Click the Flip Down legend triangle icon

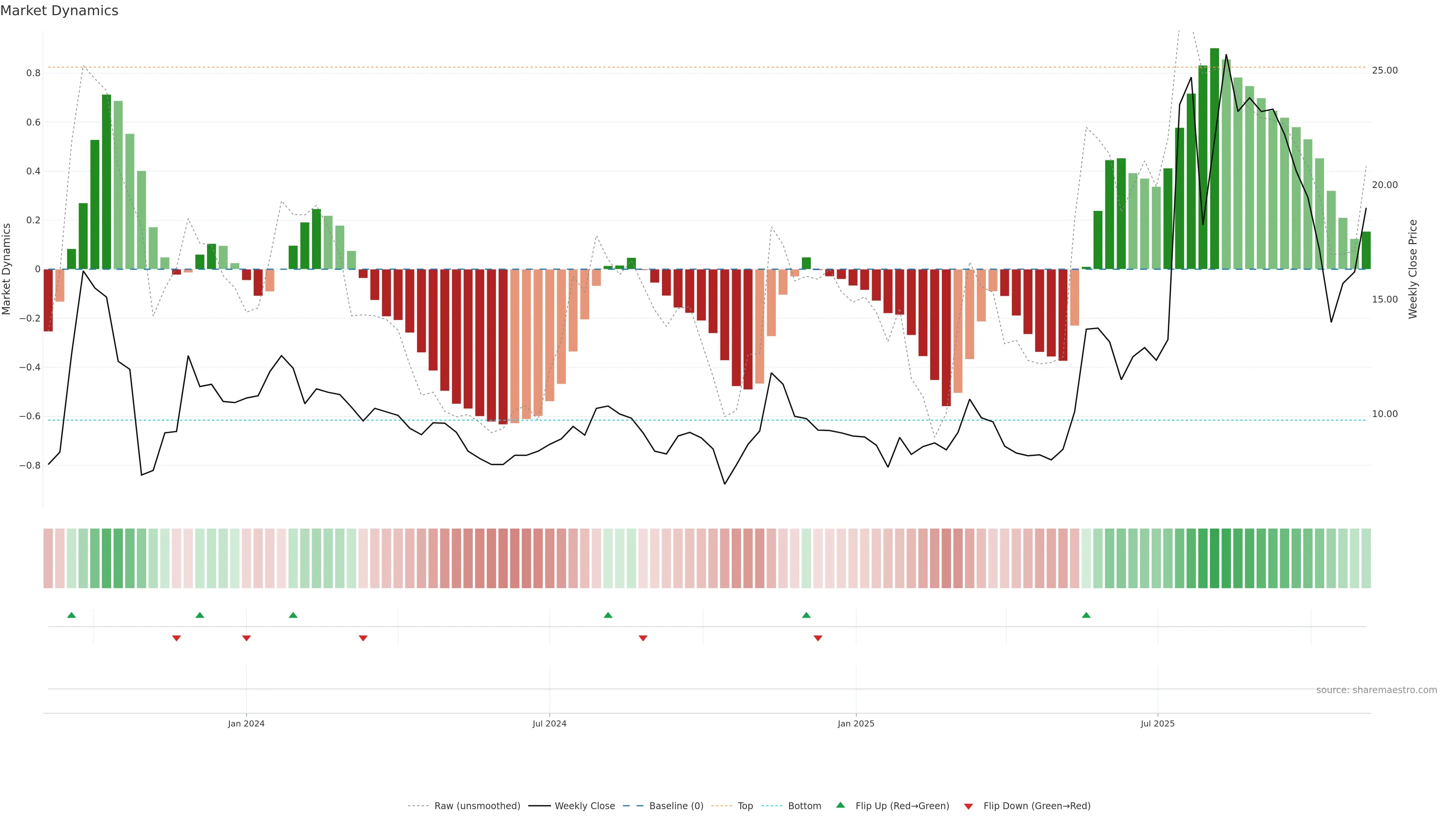(x=968, y=806)
